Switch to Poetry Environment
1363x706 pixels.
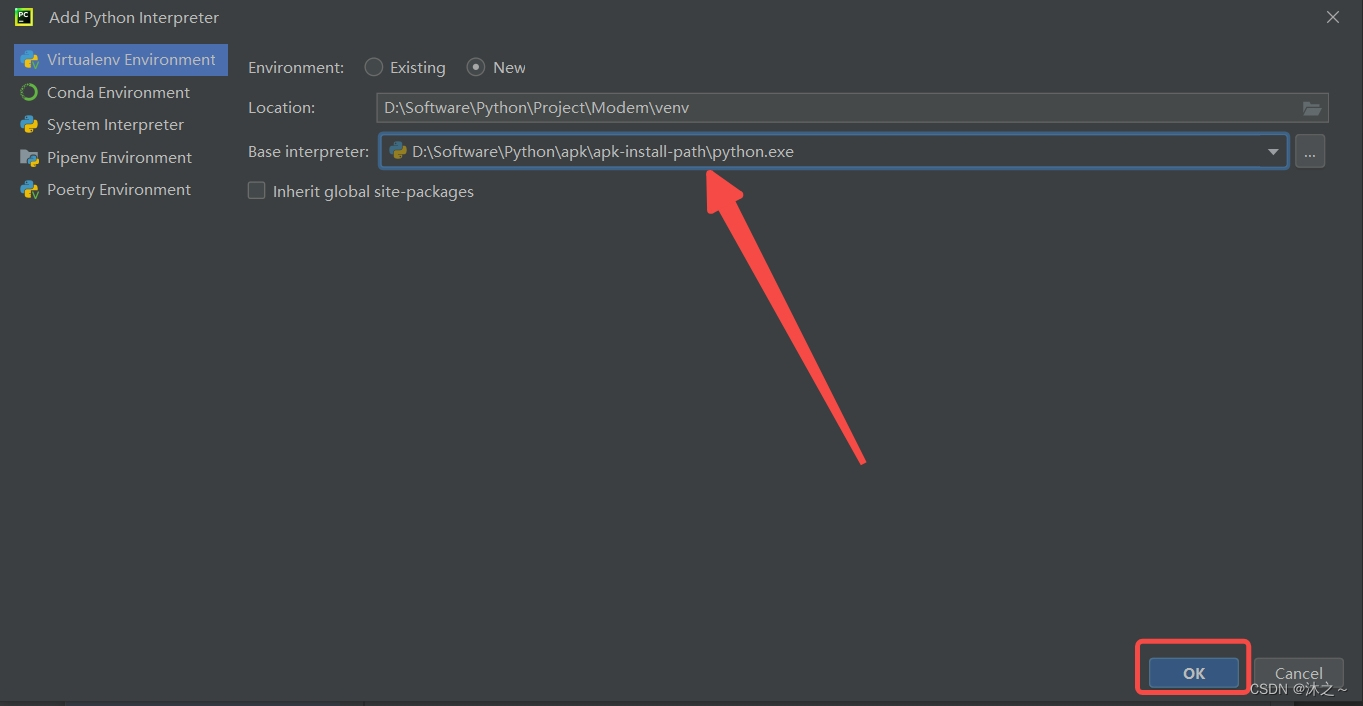121,190
